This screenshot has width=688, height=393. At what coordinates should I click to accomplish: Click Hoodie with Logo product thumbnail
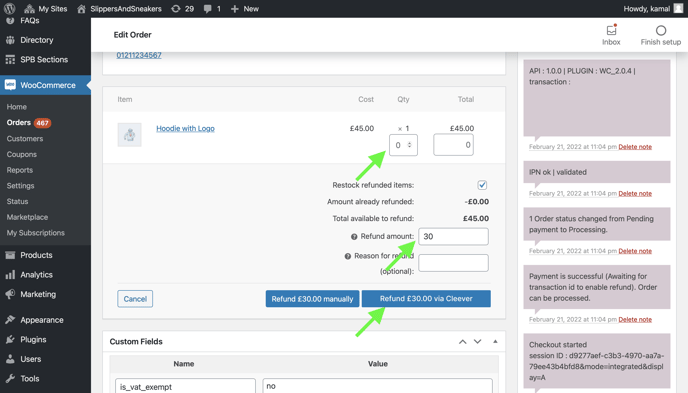(x=129, y=135)
